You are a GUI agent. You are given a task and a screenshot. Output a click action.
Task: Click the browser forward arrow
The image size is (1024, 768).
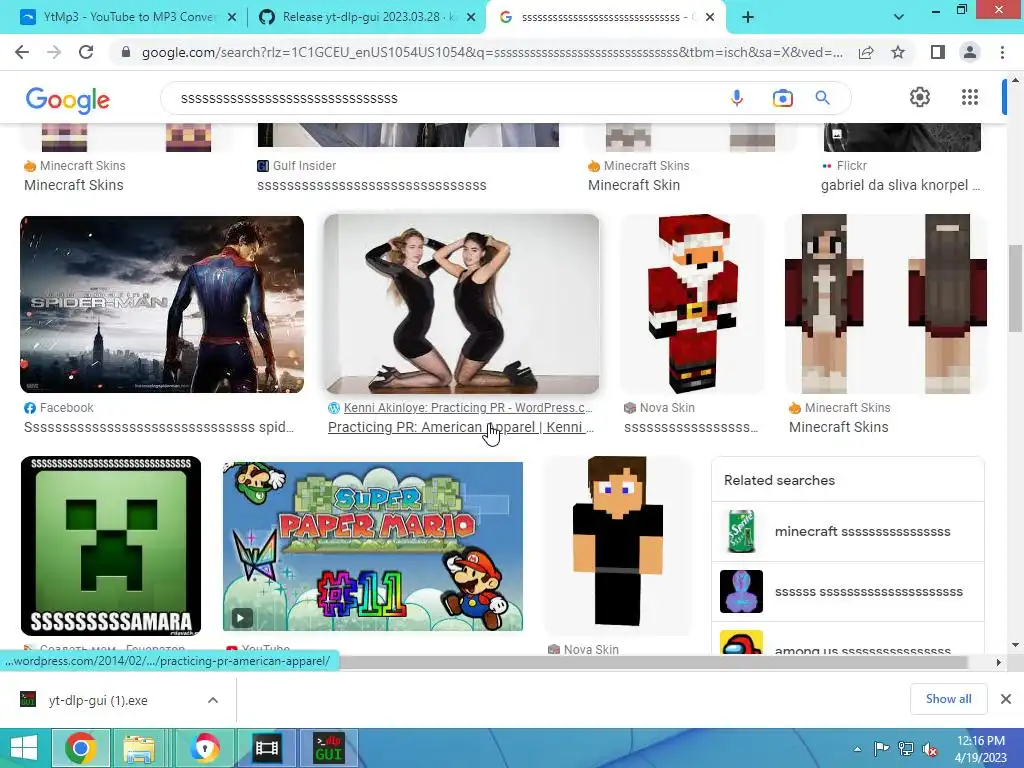(54, 52)
